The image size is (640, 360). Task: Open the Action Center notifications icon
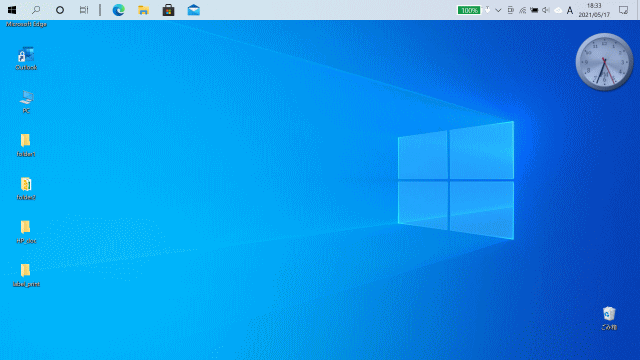[623, 10]
